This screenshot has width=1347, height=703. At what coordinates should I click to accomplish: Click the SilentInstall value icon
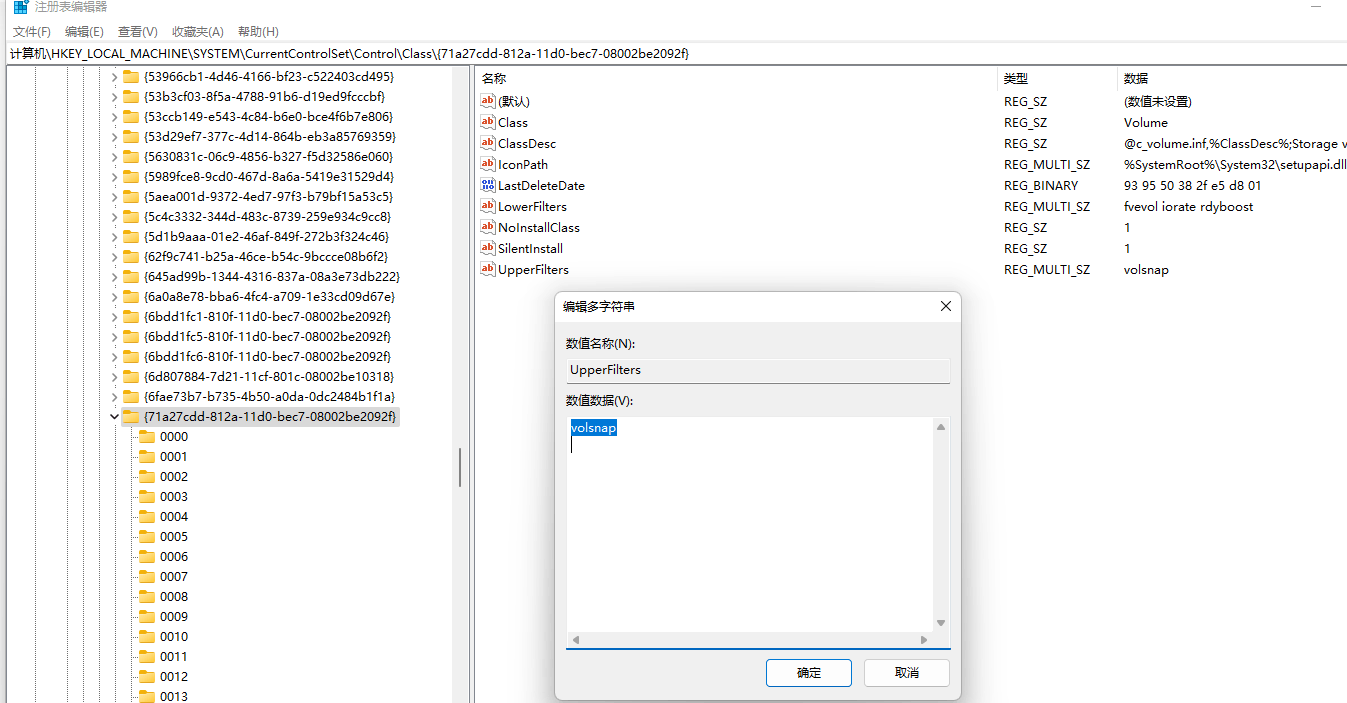(488, 248)
